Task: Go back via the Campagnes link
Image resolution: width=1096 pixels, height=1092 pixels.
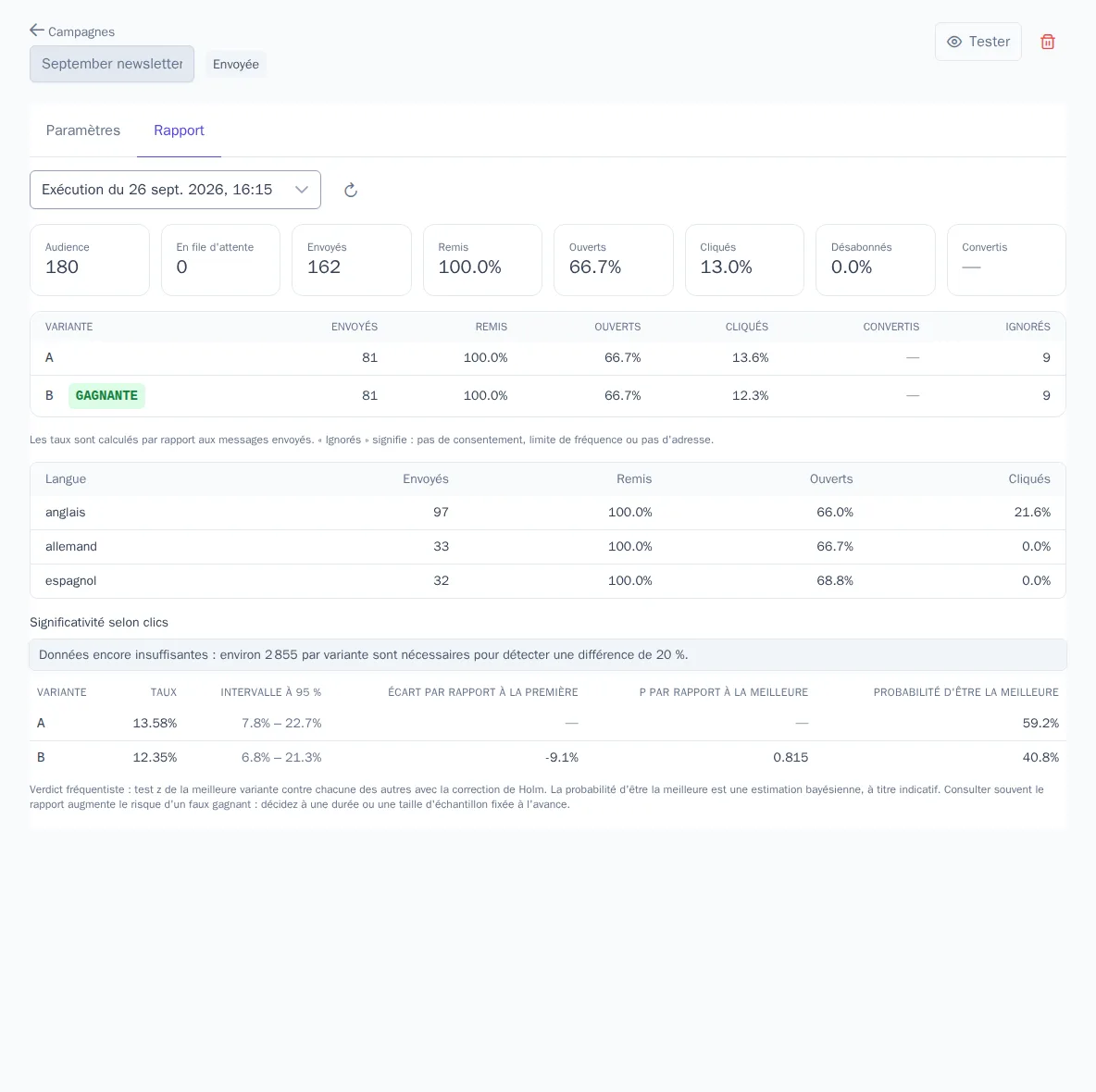Action: point(81,31)
